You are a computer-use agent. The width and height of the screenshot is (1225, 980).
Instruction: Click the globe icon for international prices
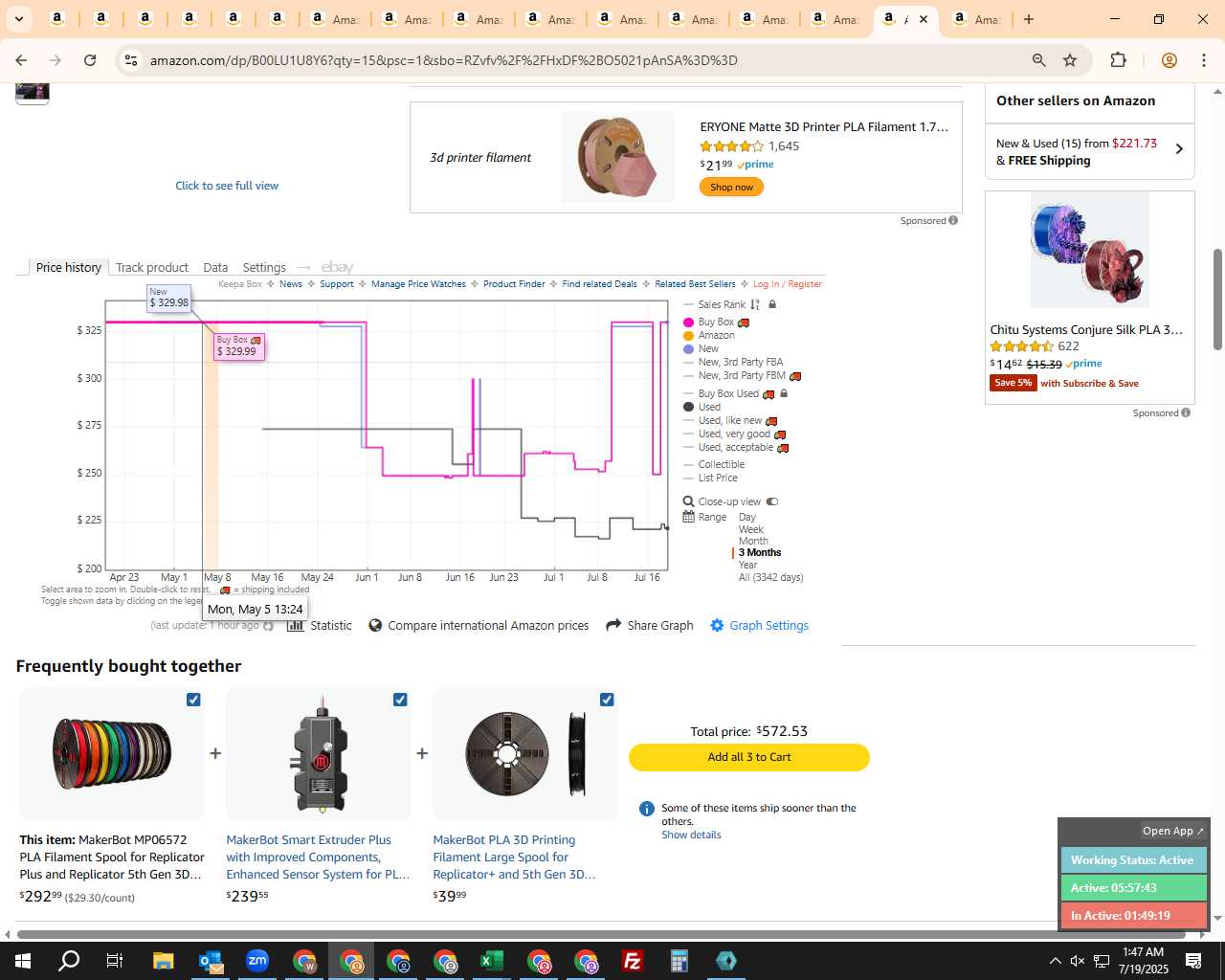coord(376,625)
